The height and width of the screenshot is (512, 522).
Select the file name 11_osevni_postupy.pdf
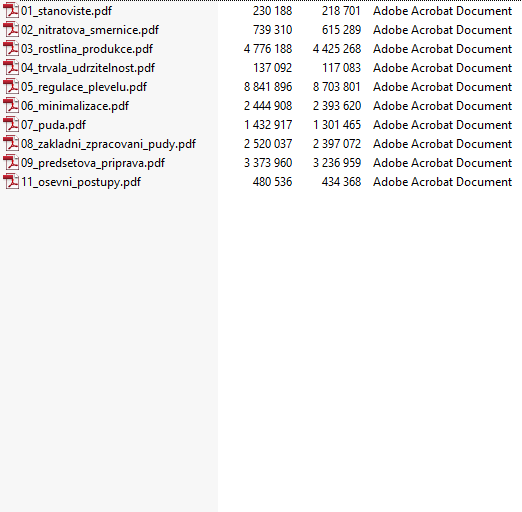point(81,182)
